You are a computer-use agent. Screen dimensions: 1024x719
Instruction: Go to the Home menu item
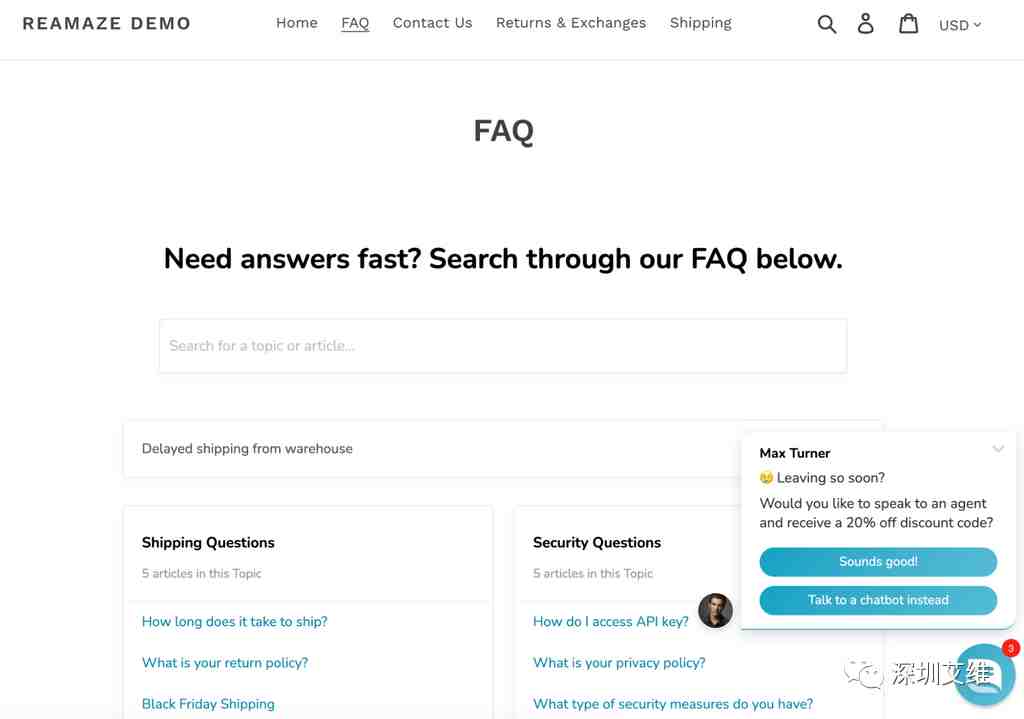[x=296, y=23]
